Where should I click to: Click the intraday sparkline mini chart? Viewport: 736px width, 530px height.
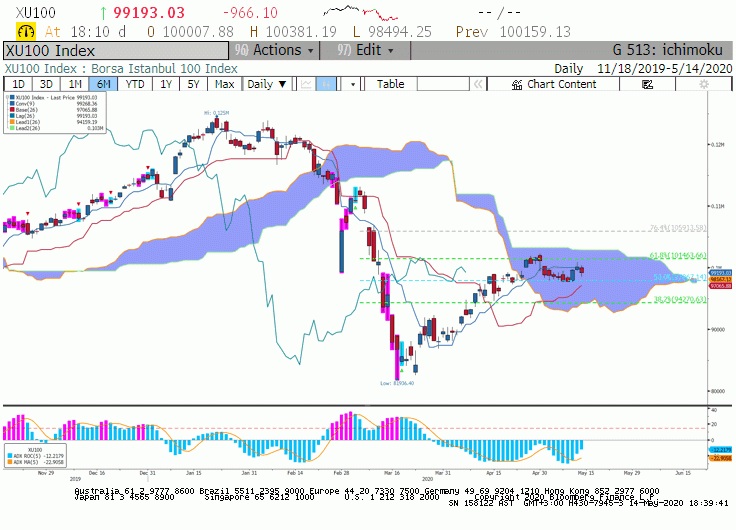point(360,13)
